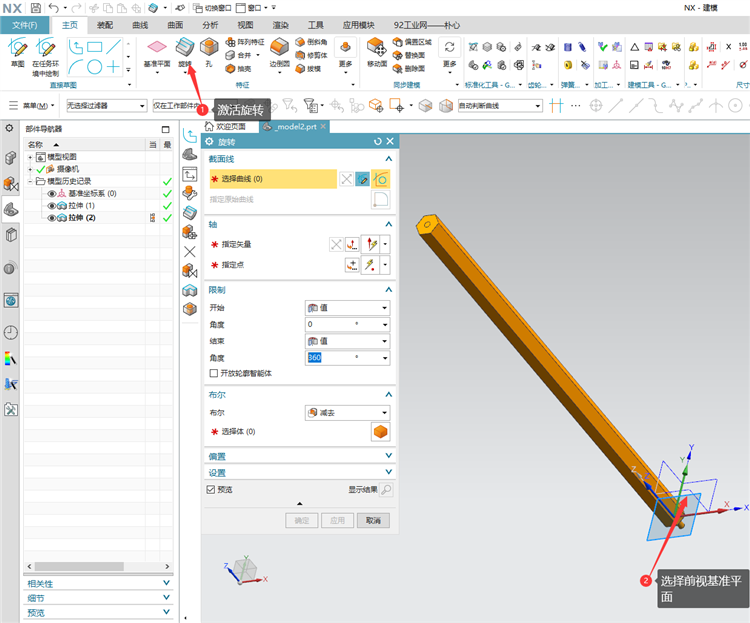Viewport: 750px width, 623px height.
Task: Choose the 抽壳 shell tool
Action: [239, 69]
